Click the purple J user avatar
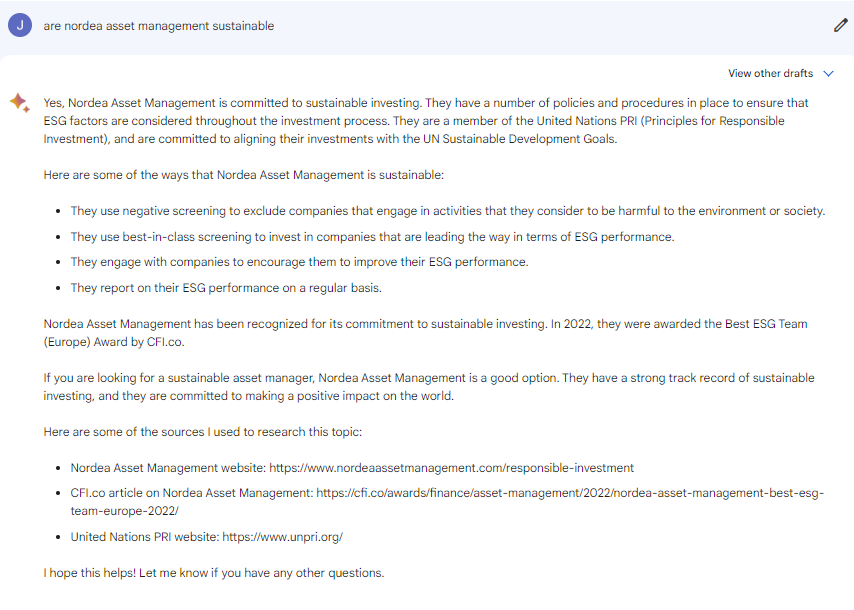Screen dimensions: 854x610 [x=20, y=26]
